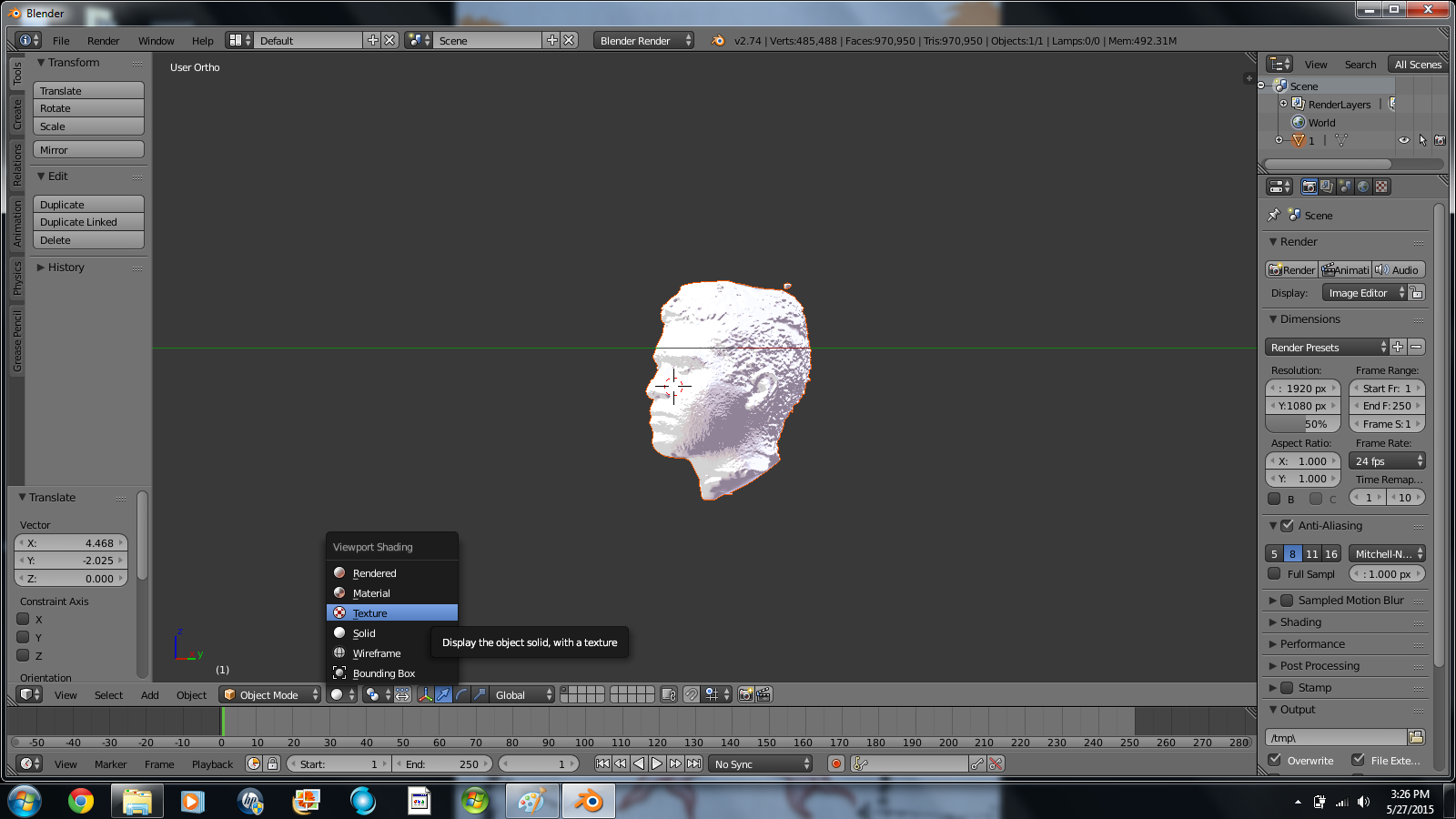Viewport: 1456px width, 819px height.
Task: Click the Mirror button
Action: 88,150
